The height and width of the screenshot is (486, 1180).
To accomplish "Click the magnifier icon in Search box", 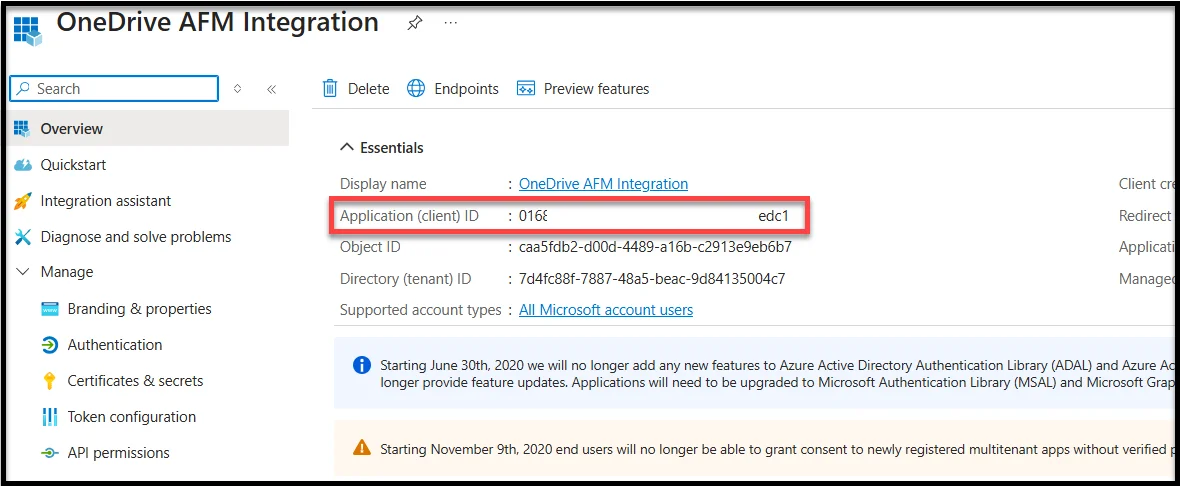I will 24,89.
